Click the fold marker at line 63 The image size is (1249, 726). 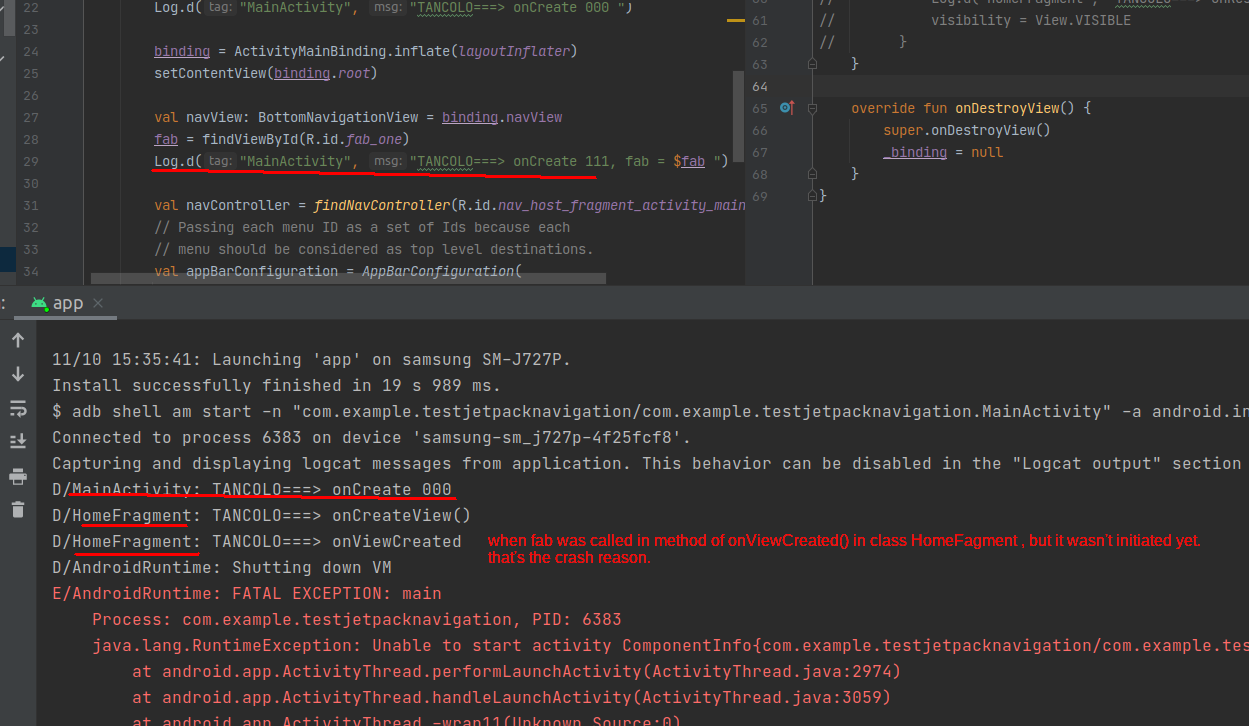(813, 63)
